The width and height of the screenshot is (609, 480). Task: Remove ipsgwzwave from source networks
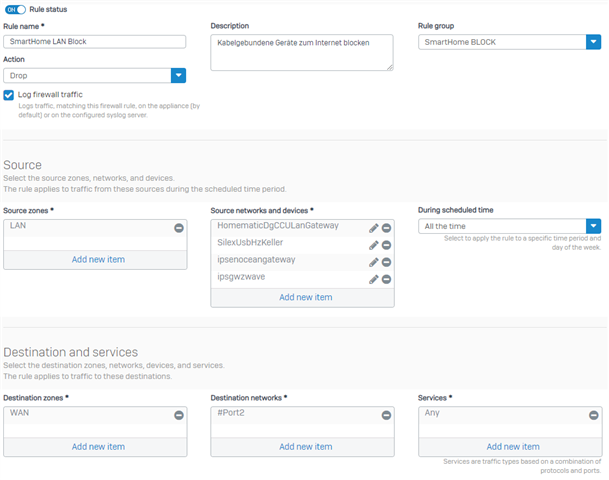click(x=386, y=279)
